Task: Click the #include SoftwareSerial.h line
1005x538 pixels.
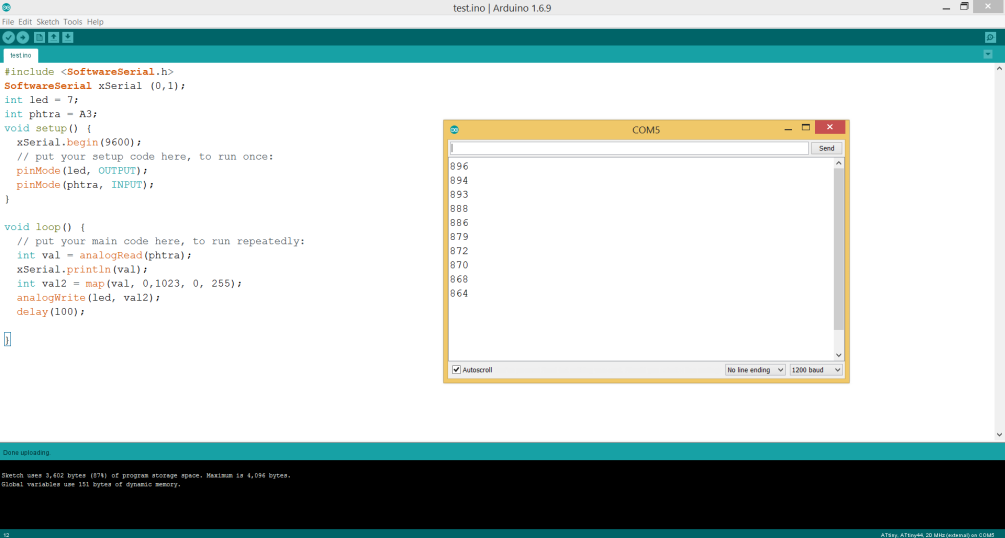Action: tap(88, 72)
